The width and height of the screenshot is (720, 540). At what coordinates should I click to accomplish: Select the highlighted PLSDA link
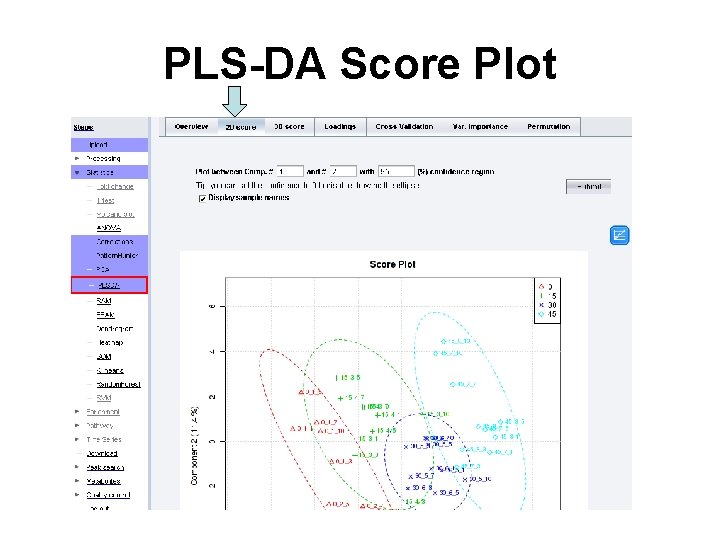(109, 285)
